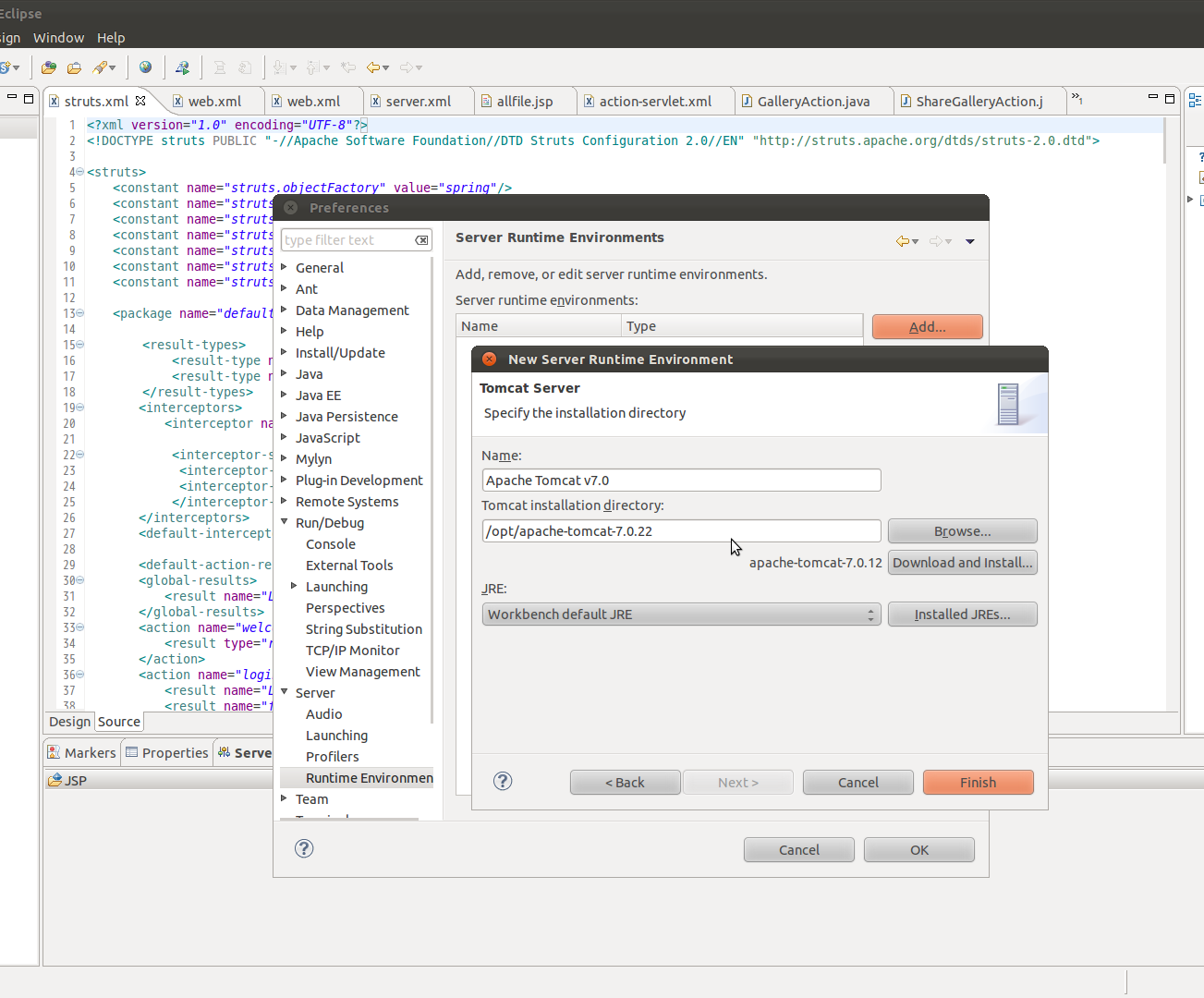
Task: Click the Tomcat installation directory field
Action: [681, 531]
